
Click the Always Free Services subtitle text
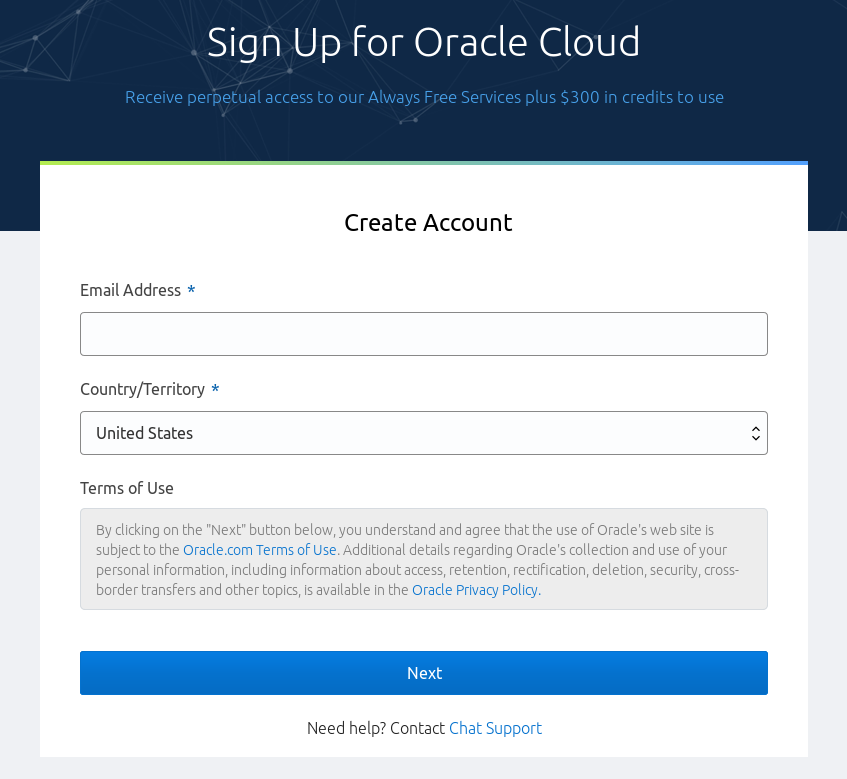(423, 97)
